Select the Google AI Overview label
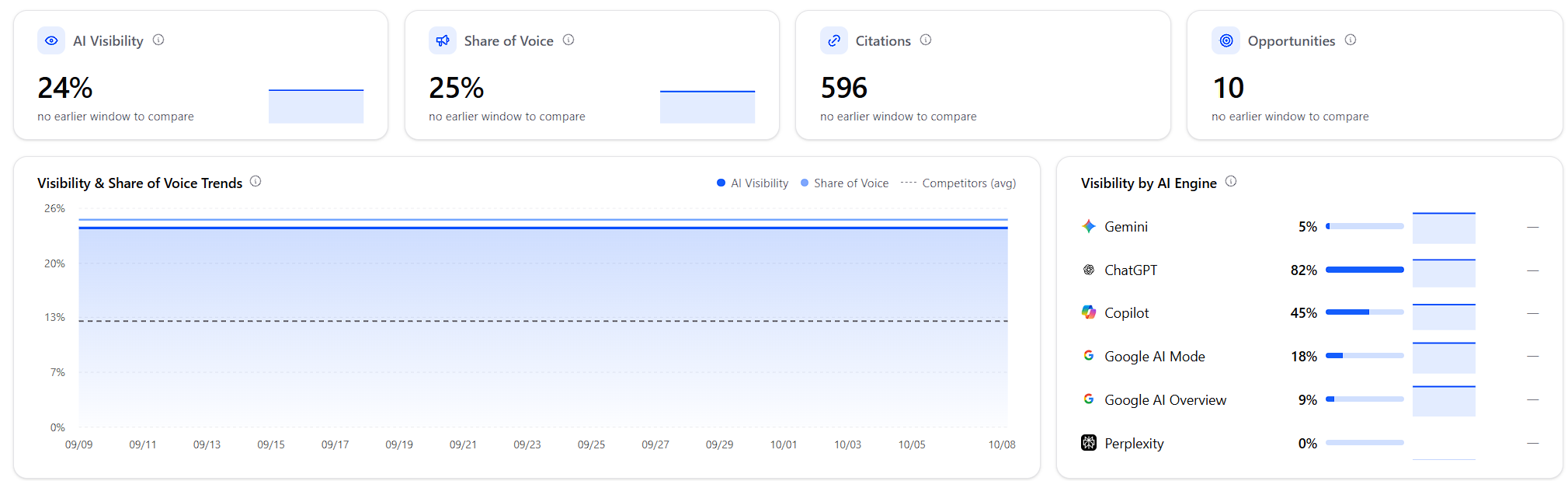This screenshot has height=481, width=1568. [x=1166, y=399]
